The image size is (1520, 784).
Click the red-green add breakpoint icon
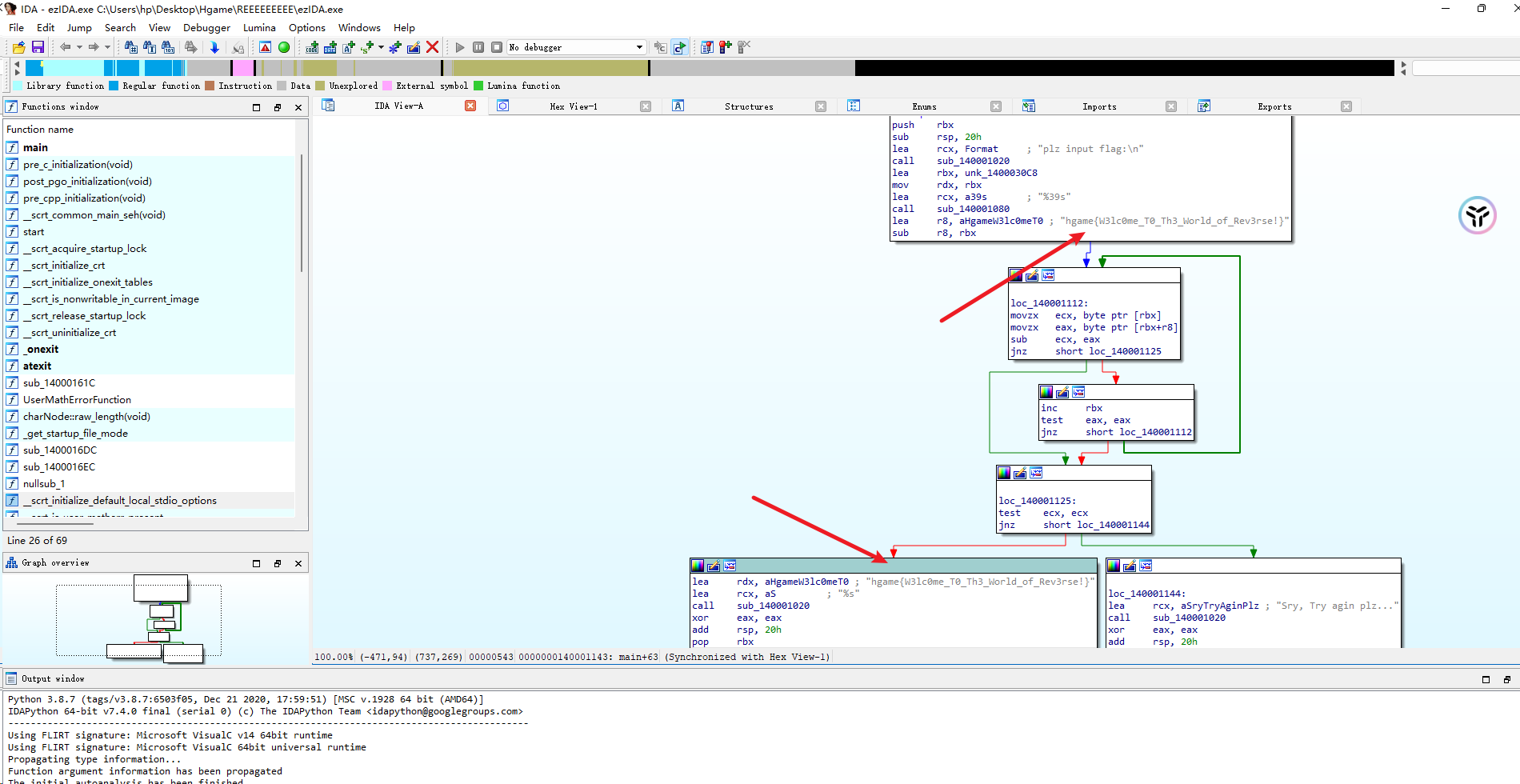tap(726, 47)
